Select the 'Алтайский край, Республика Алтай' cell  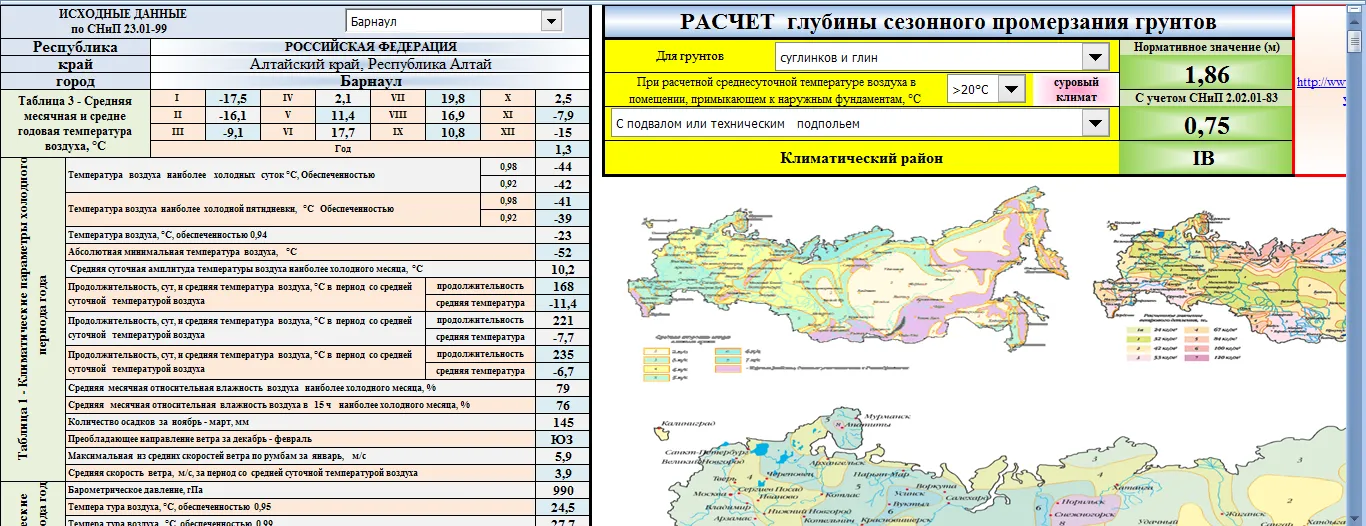(x=370, y=63)
